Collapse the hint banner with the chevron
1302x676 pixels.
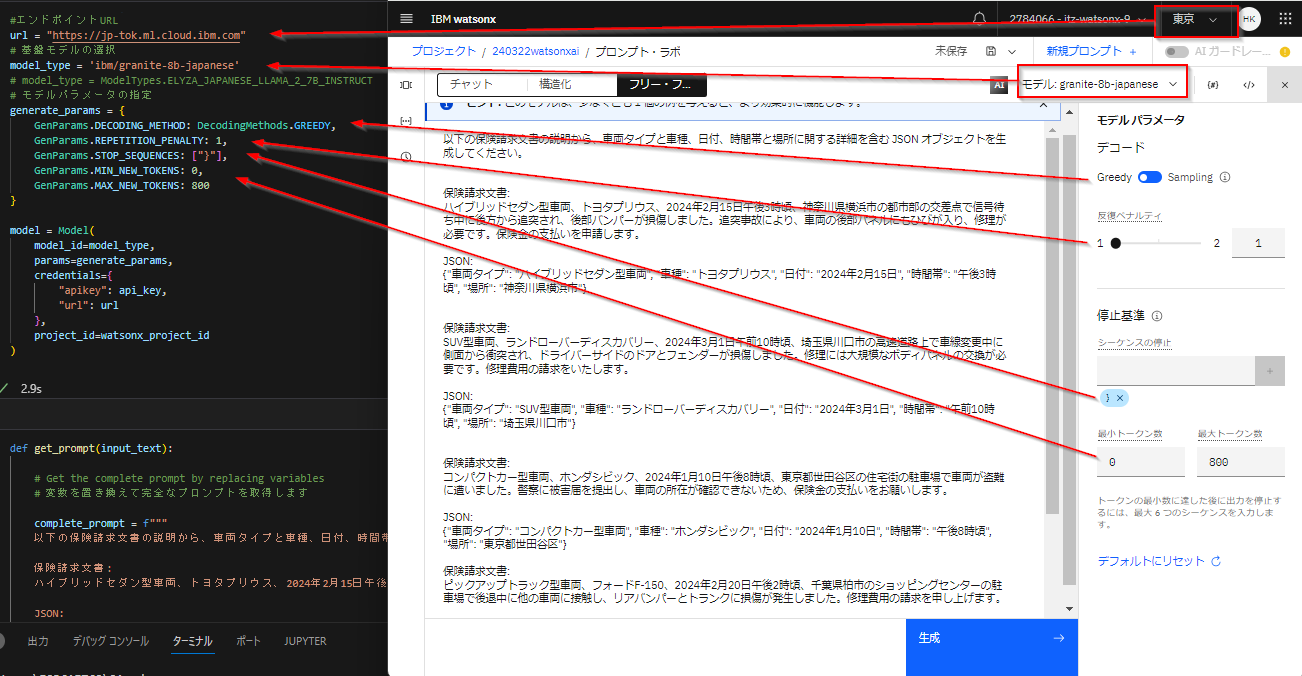[x=1043, y=105]
